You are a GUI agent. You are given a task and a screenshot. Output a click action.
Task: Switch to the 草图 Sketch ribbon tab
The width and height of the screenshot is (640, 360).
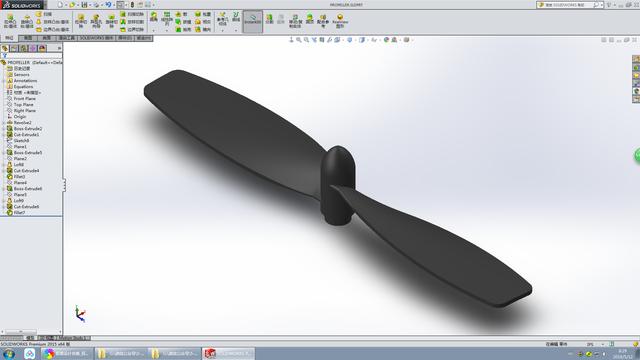coord(28,38)
